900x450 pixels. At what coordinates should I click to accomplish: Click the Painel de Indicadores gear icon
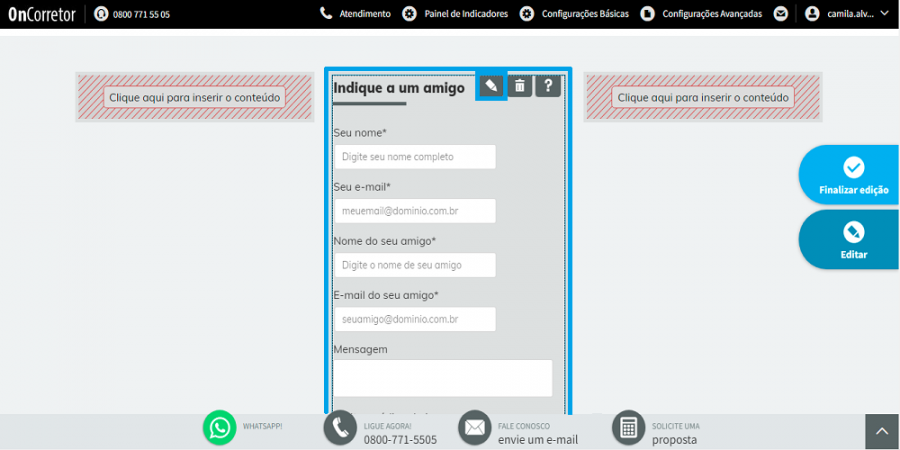(x=409, y=14)
